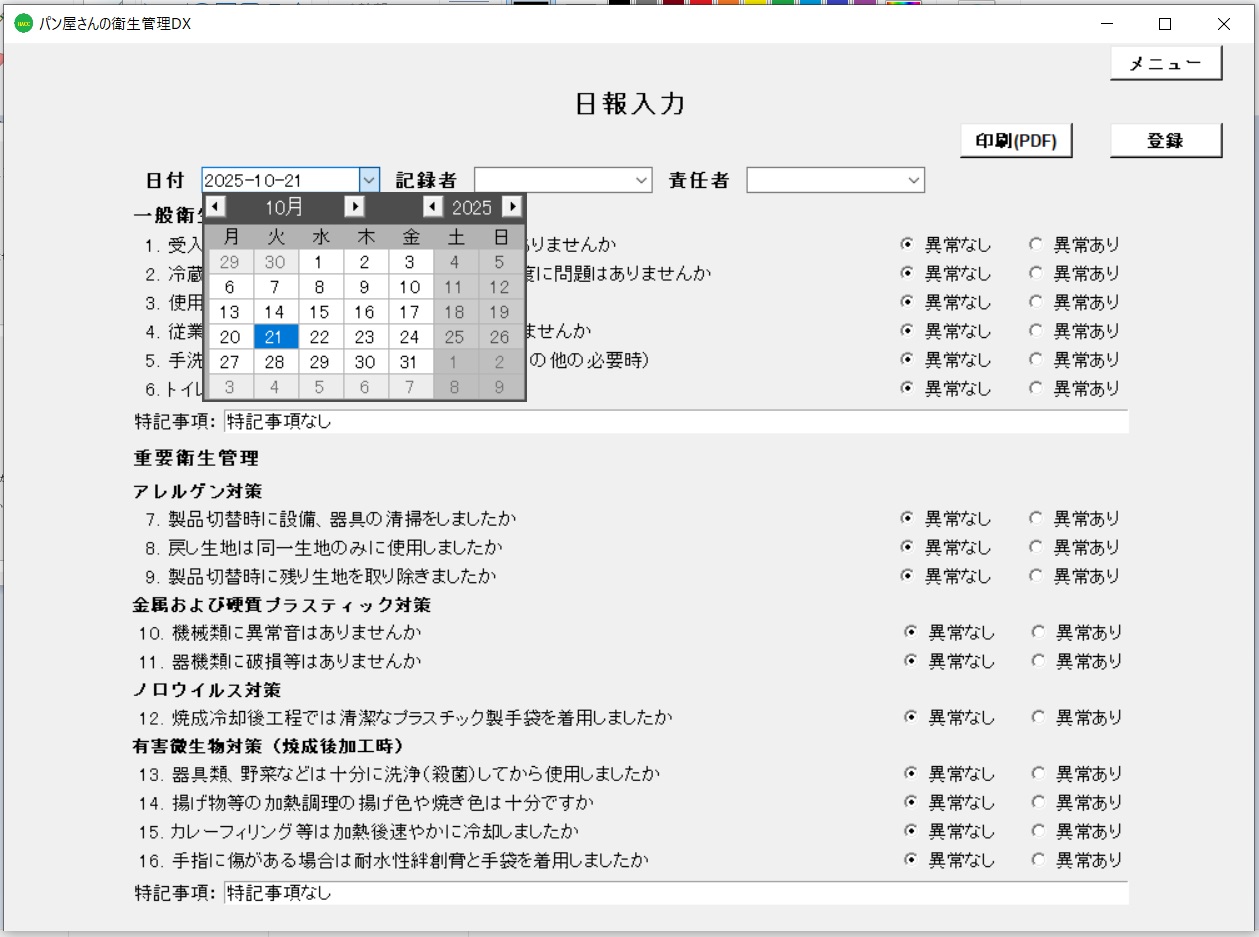Click the bottom 特記事項 text field
The image size is (1259, 937).
(x=676, y=893)
